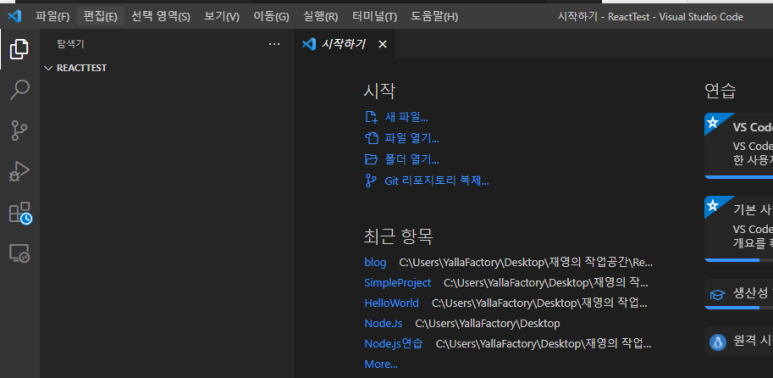Screen dimensions: 773x378
Task: Click progress bar under 기본 사항 card
Action: (x=739, y=260)
